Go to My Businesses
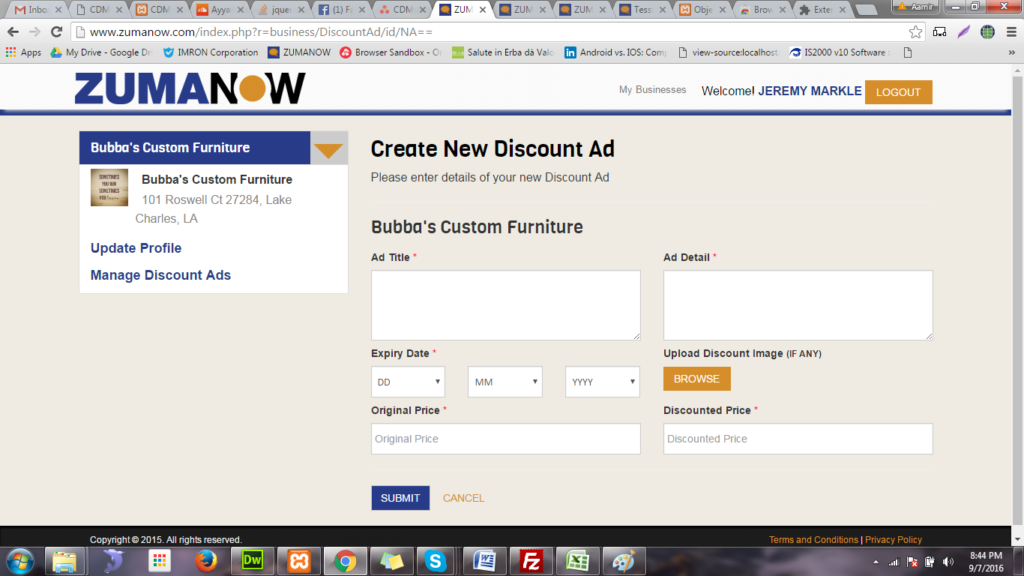This screenshot has width=1024, height=576. [652, 90]
